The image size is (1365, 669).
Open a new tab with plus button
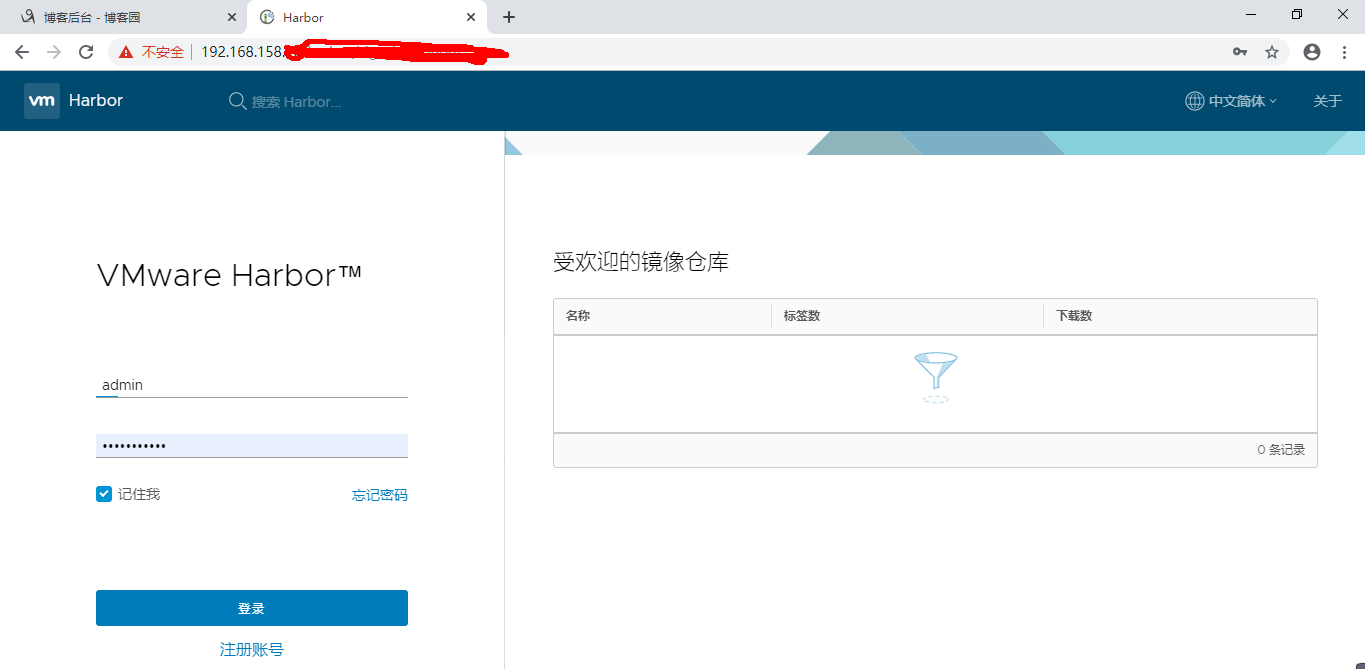click(509, 17)
